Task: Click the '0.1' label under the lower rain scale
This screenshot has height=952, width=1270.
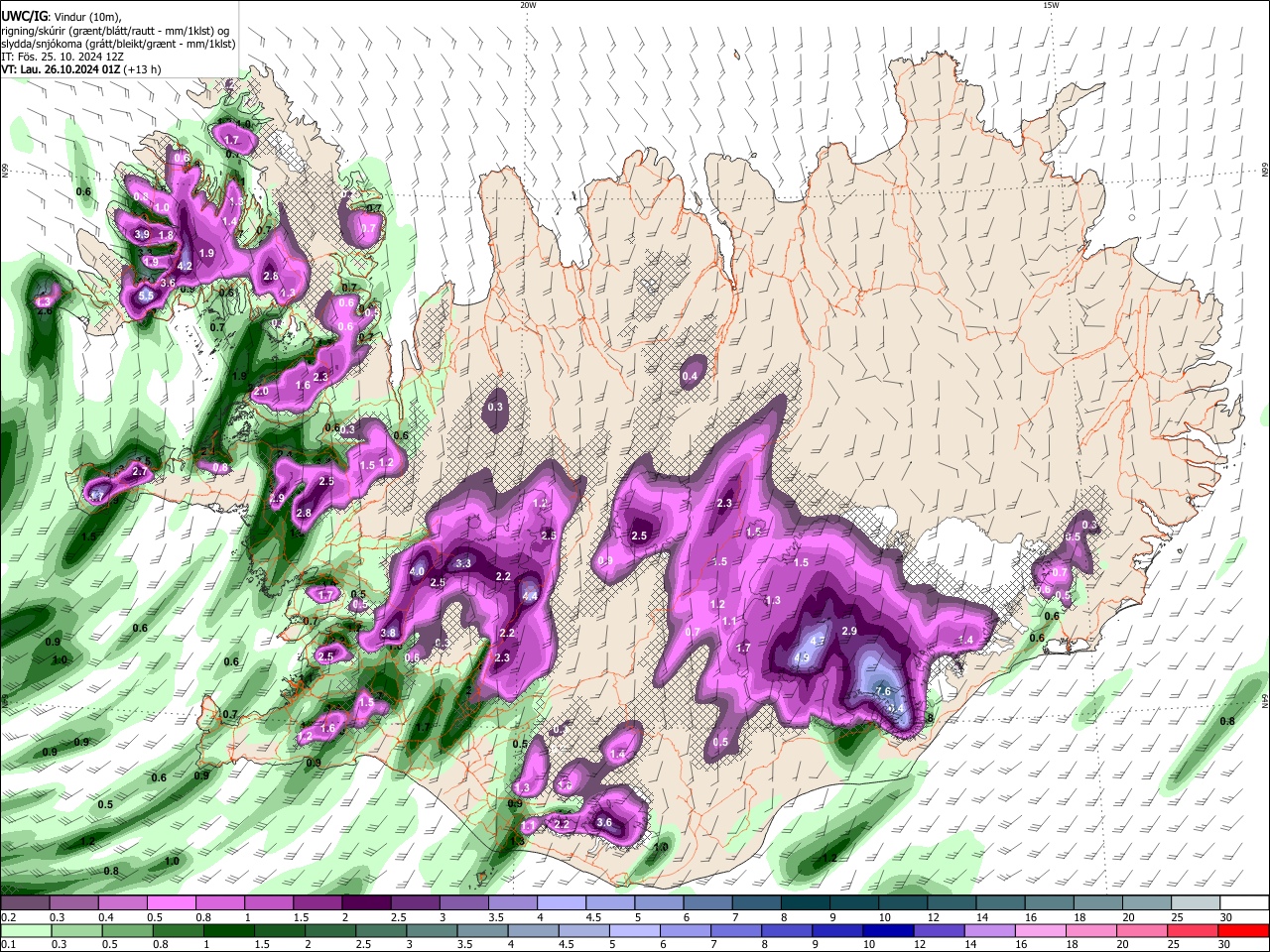Action: pos(8,944)
